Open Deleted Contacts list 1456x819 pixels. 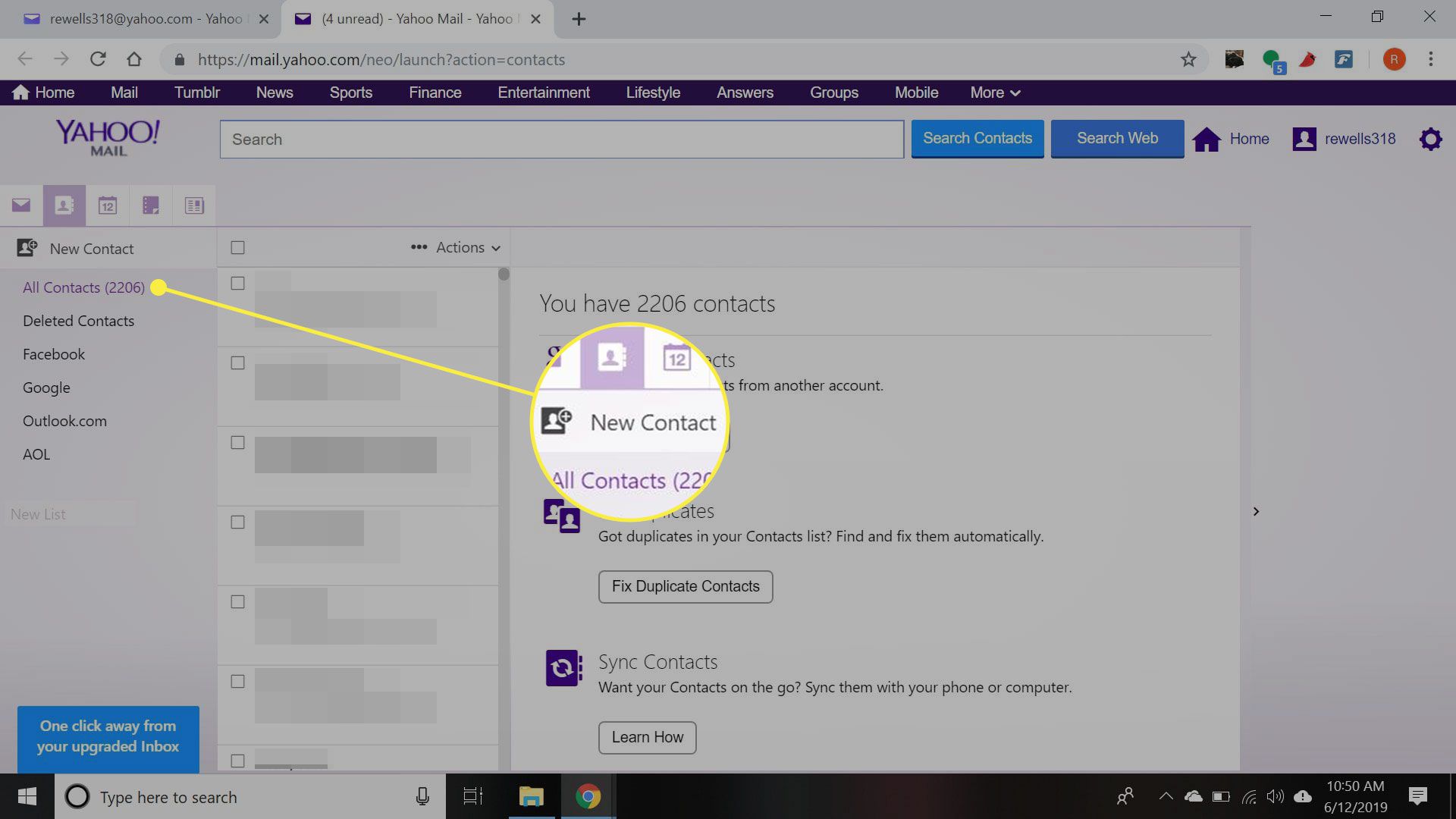(78, 321)
